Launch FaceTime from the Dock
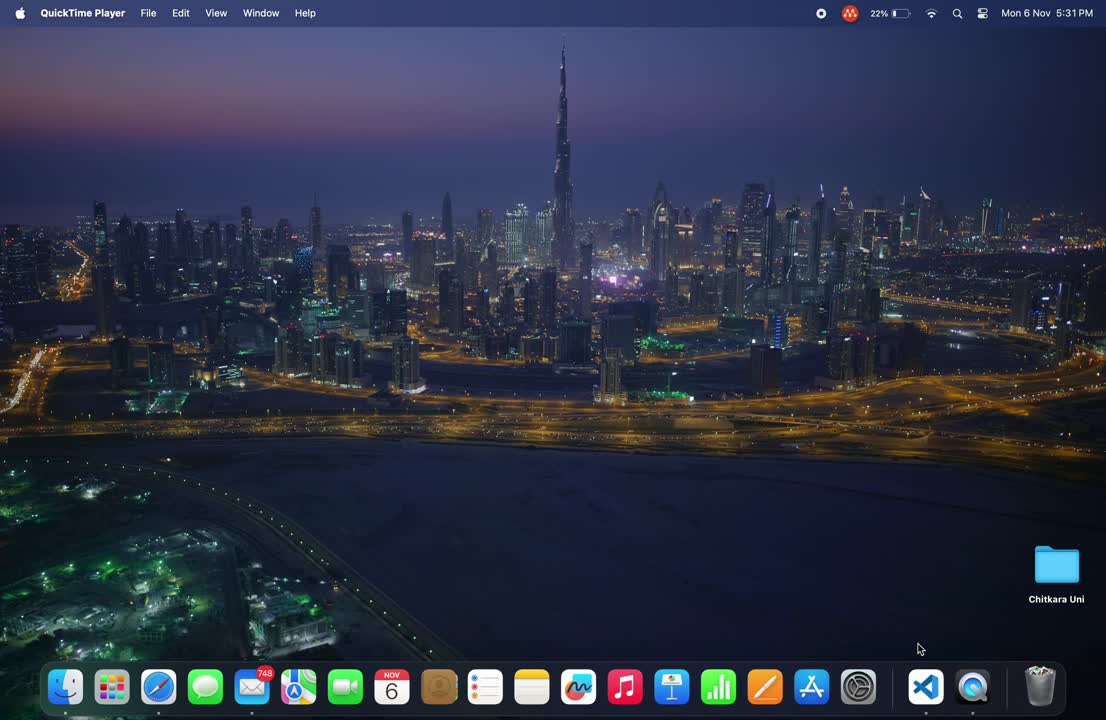Screen dimensions: 1106x720 [345, 687]
